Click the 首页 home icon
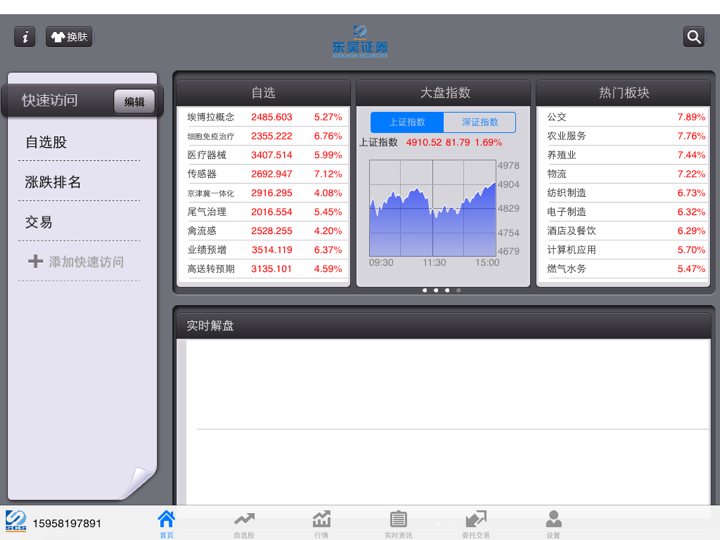Screen dimensions: 720x540 pyautogui.click(x=166, y=524)
